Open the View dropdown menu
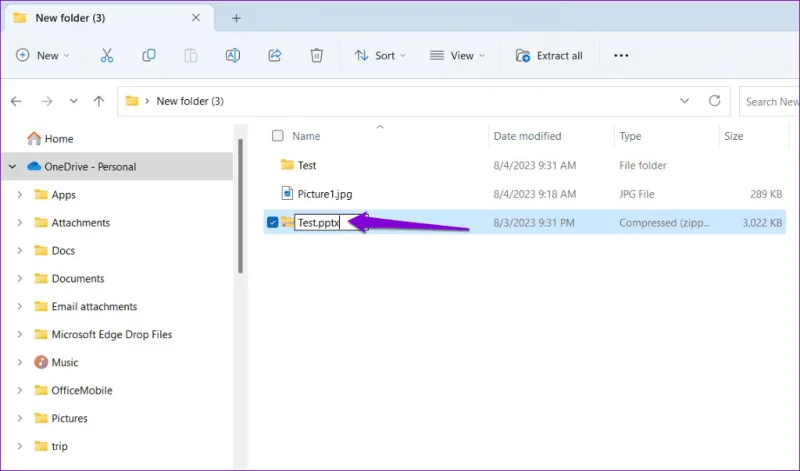800x471 pixels. tap(457, 55)
